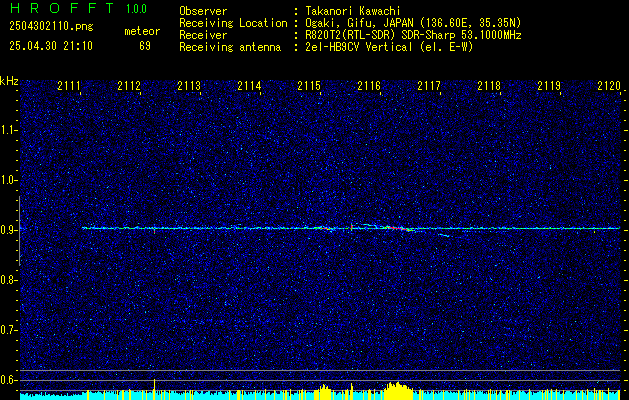Click the 0.6 kHz axis label
This screenshot has width=629, height=400.
pyautogui.click(x=8, y=380)
